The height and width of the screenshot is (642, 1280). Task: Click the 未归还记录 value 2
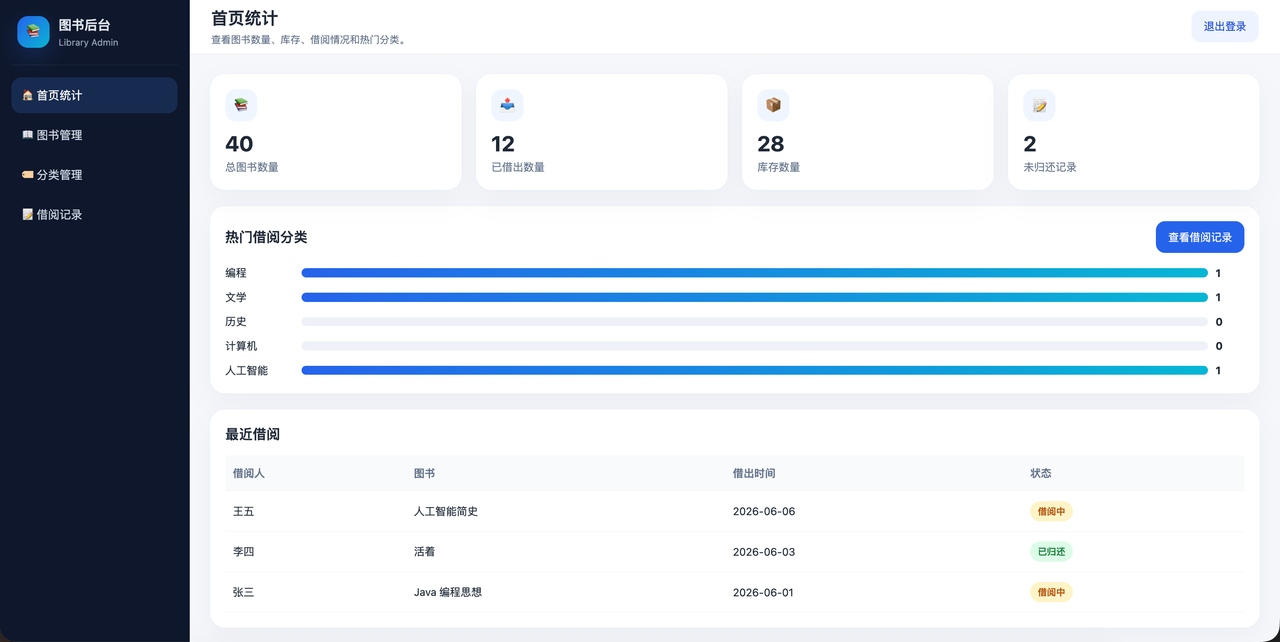pos(1030,144)
